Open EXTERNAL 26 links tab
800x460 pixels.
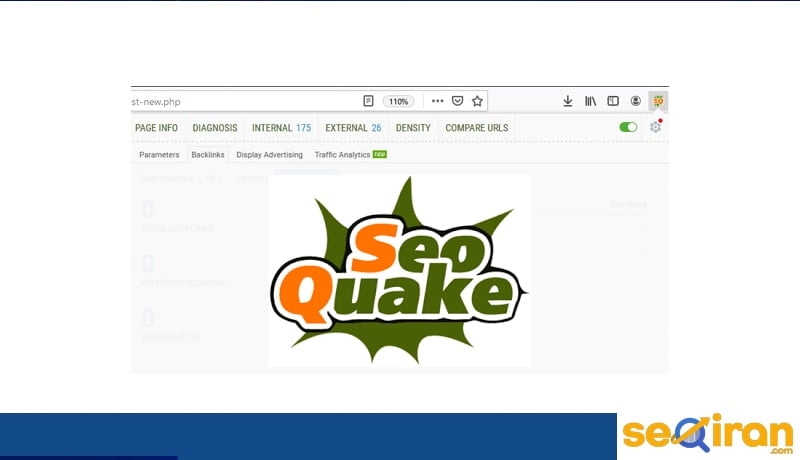tap(353, 128)
